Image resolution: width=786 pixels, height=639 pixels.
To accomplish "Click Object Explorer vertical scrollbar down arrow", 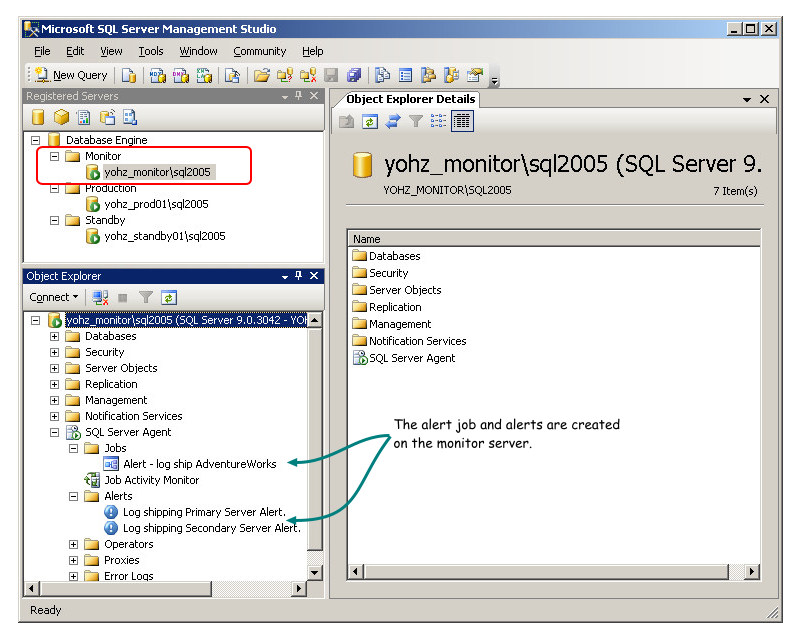I will (x=314, y=572).
